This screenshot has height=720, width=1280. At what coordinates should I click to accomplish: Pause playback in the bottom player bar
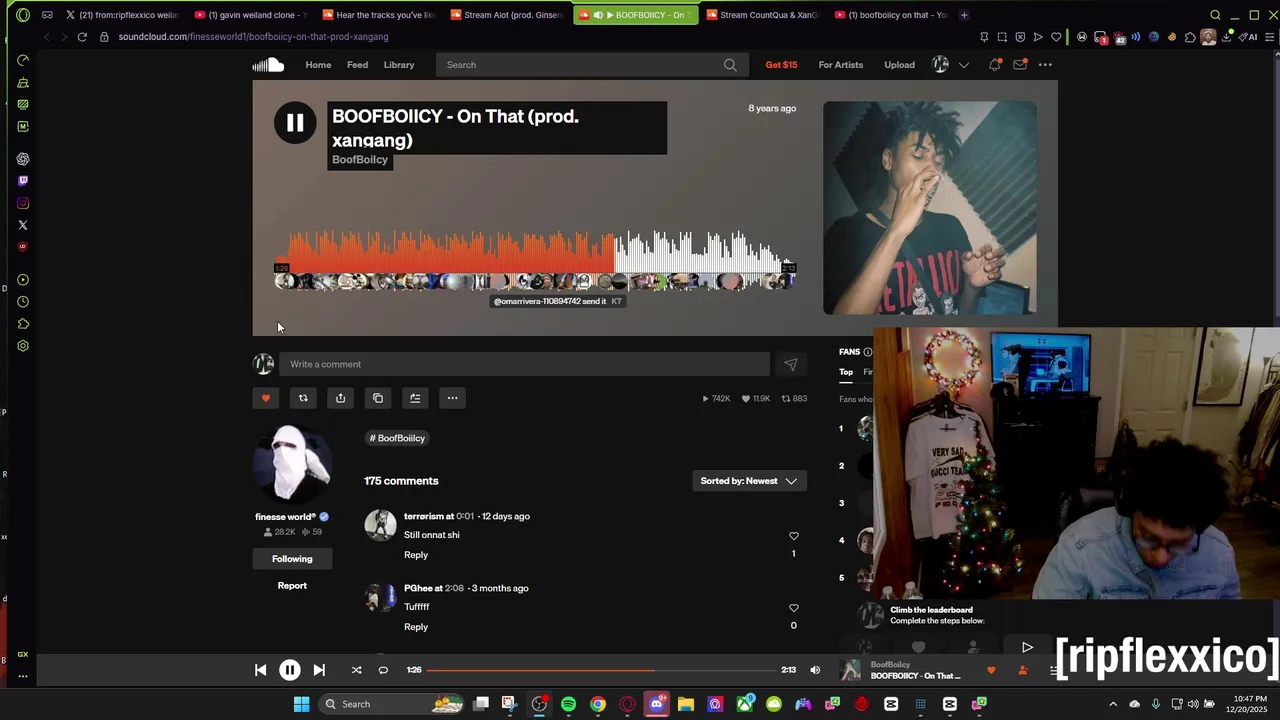pos(290,670)
